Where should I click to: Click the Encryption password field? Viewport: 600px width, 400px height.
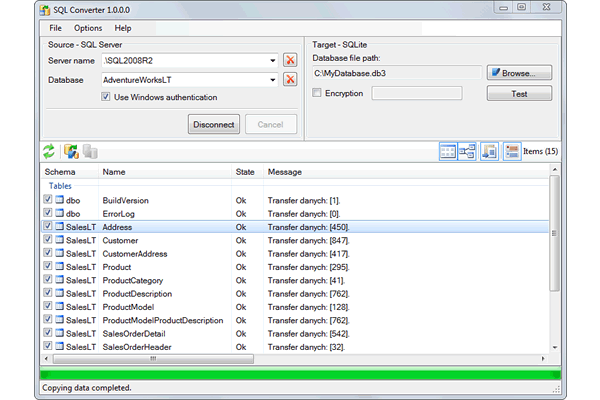[x=417, y=93]
